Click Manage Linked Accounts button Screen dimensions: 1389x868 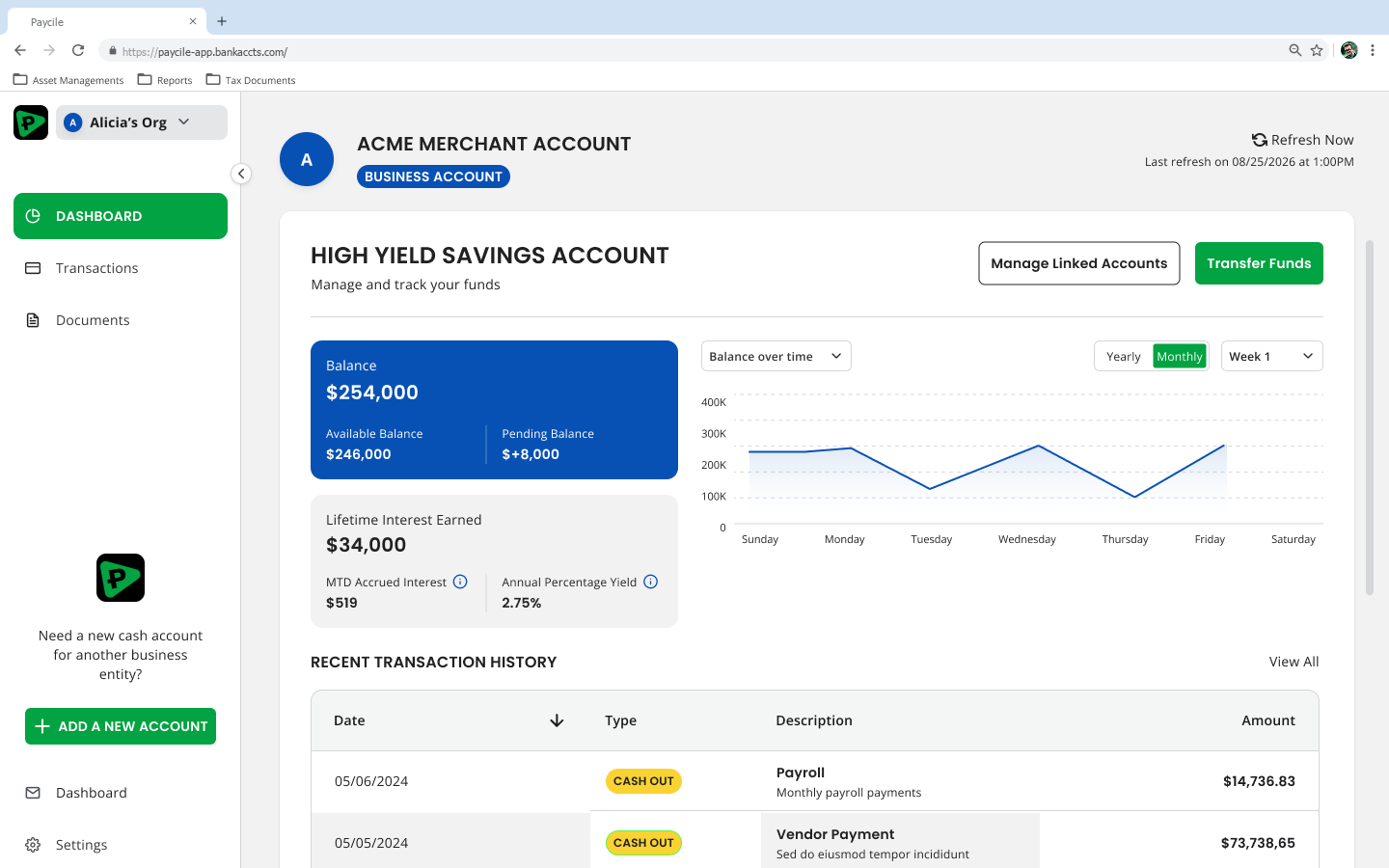pos(1079,263)
